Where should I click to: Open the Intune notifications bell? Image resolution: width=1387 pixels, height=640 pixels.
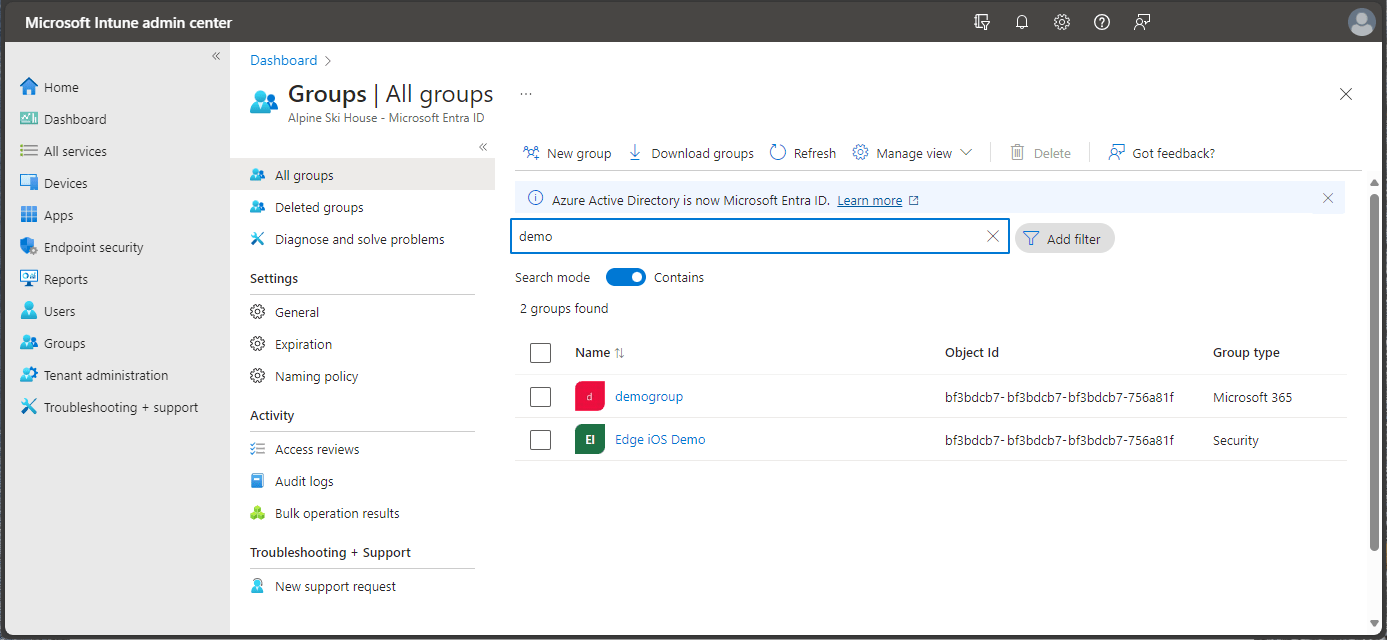pos(1021,21)
